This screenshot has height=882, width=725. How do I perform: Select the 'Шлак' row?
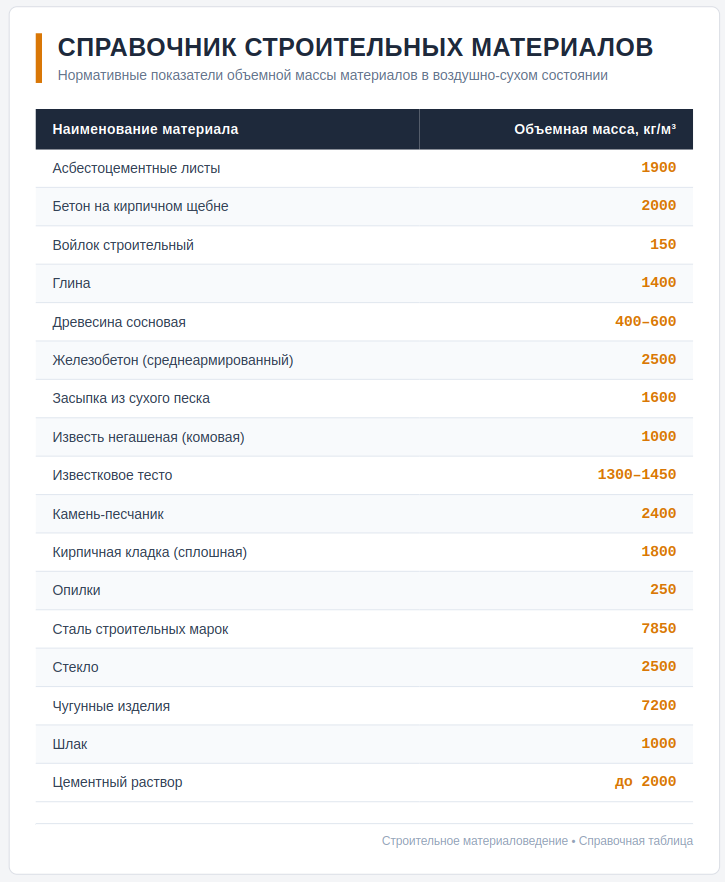coord(364,744)
